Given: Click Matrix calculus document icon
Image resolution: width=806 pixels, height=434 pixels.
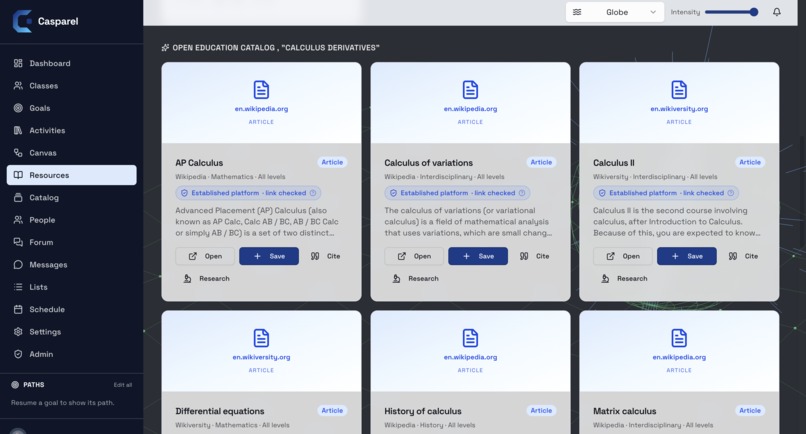Looking at the screenshot, I should coord(679,338).
